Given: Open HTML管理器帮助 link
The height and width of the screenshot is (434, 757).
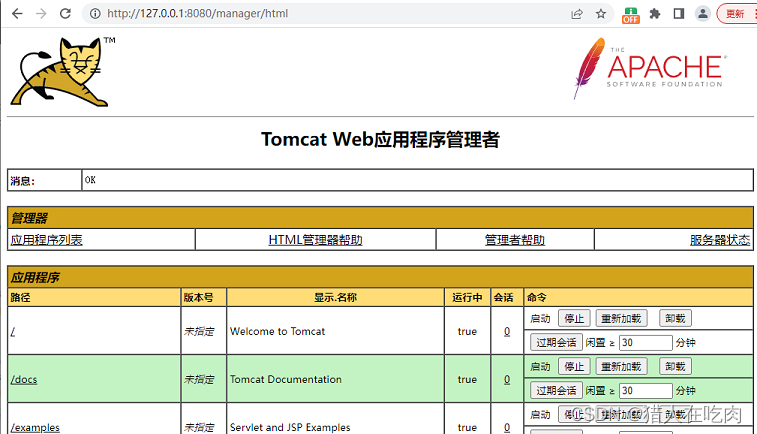Looking at the screenshot, I should (x=315, y=240).
